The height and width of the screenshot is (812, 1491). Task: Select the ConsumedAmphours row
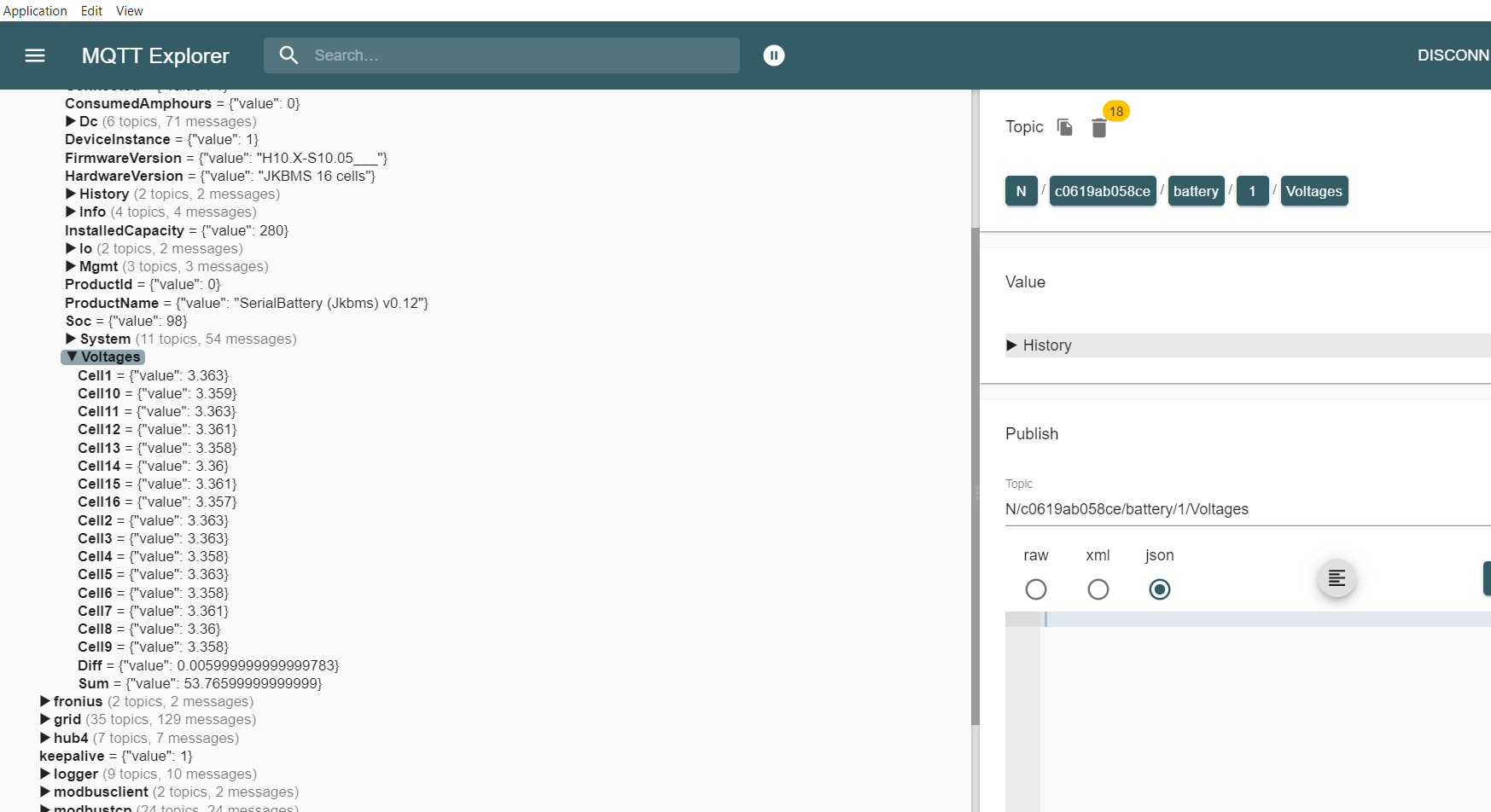click(183, 103)
